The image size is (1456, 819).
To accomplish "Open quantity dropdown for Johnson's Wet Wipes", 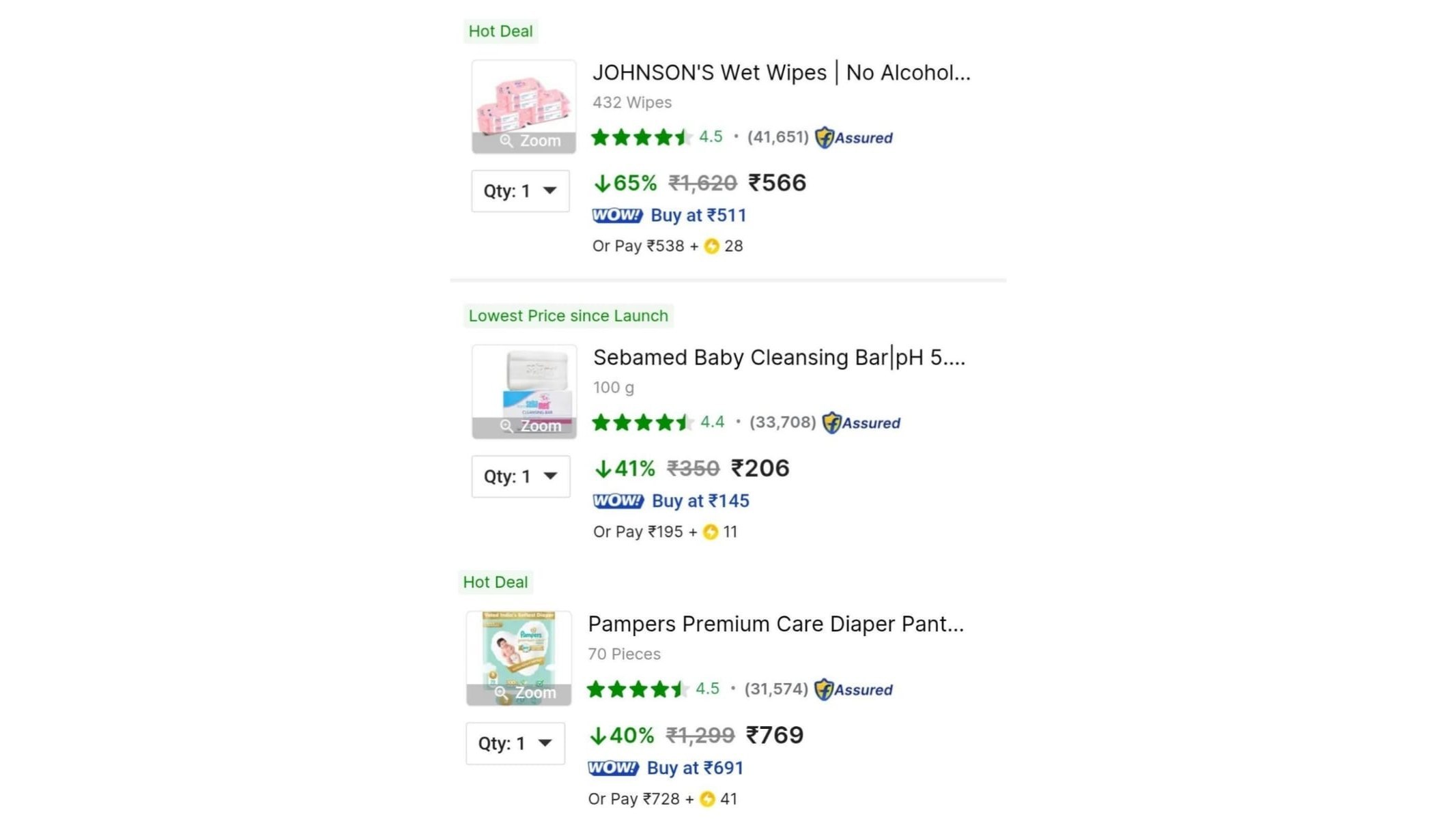I will pyautogui.click(x=520, y=191).
